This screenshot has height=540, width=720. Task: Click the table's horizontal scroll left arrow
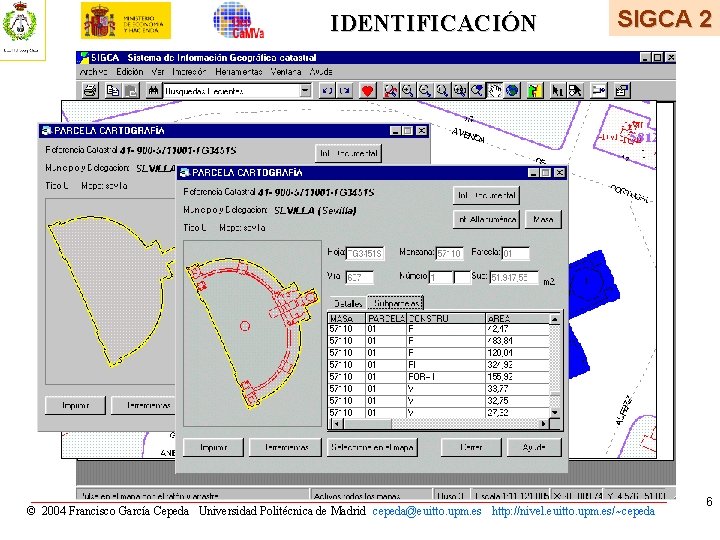[337, 423]
